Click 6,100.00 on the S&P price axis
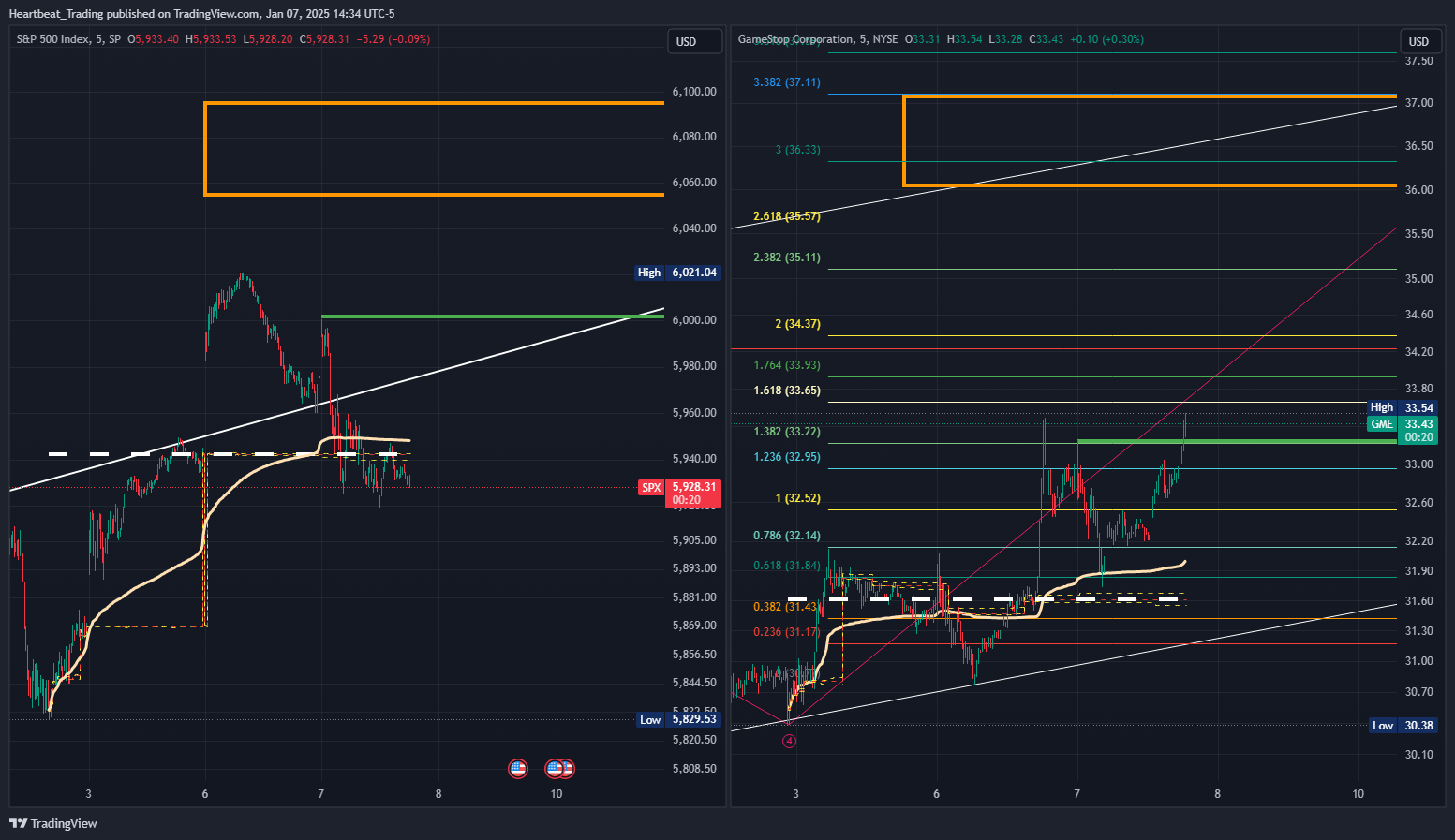 (694, 92)
